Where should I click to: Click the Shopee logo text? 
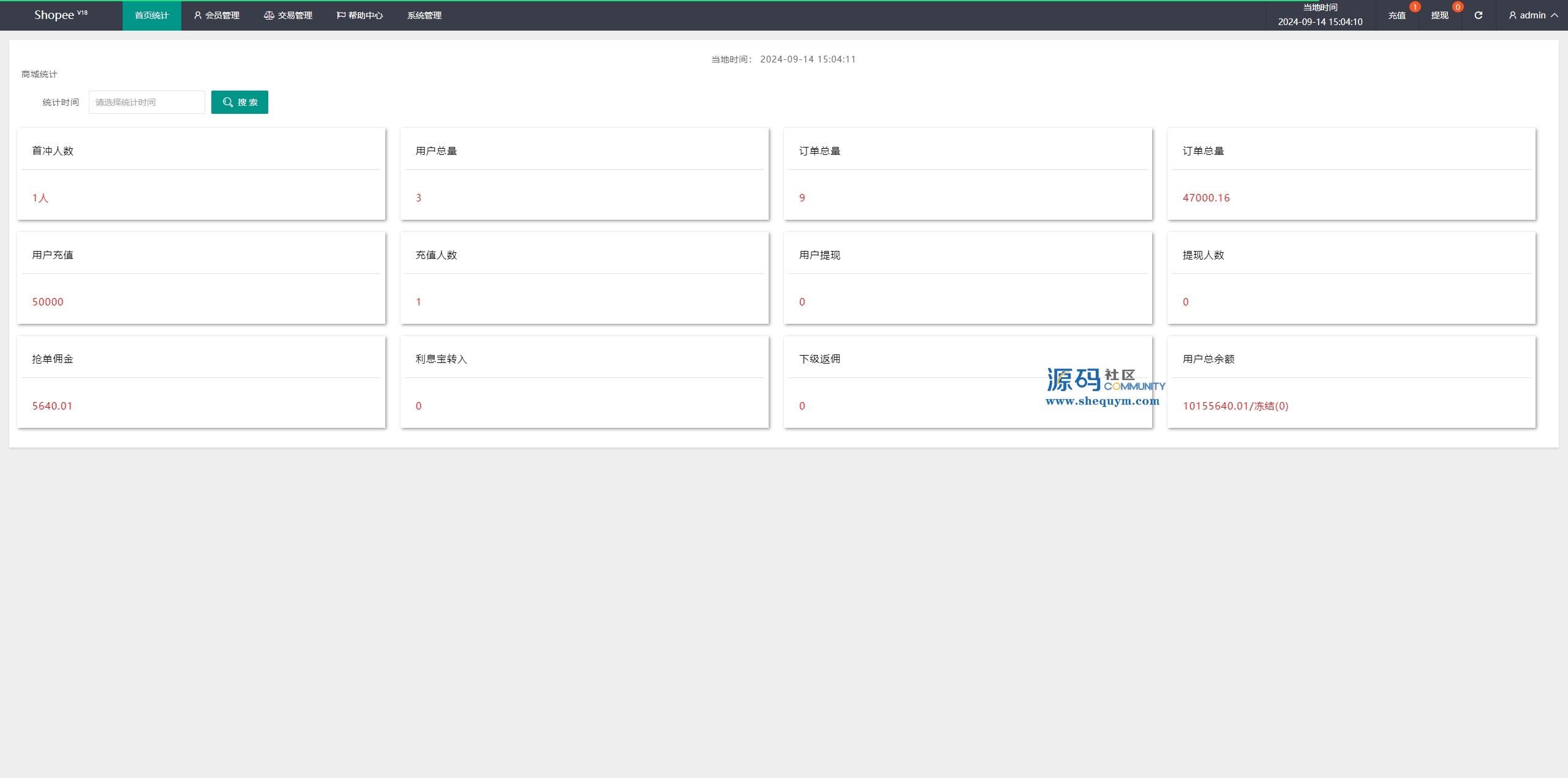pos(54,15)
